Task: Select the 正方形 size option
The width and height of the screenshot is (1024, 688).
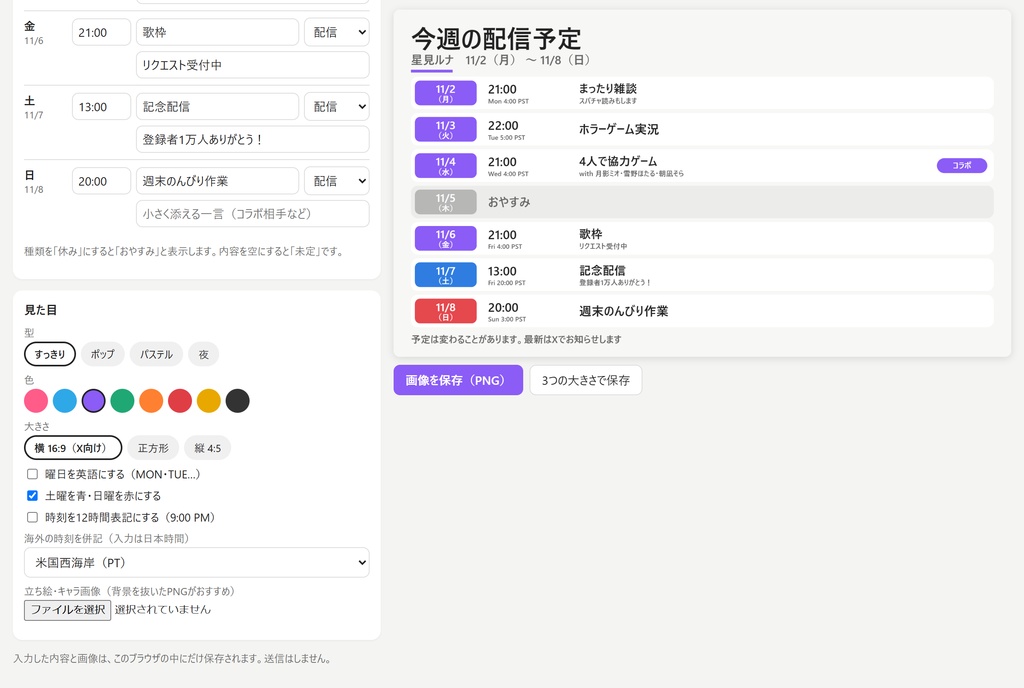Action: pos(153,448)
